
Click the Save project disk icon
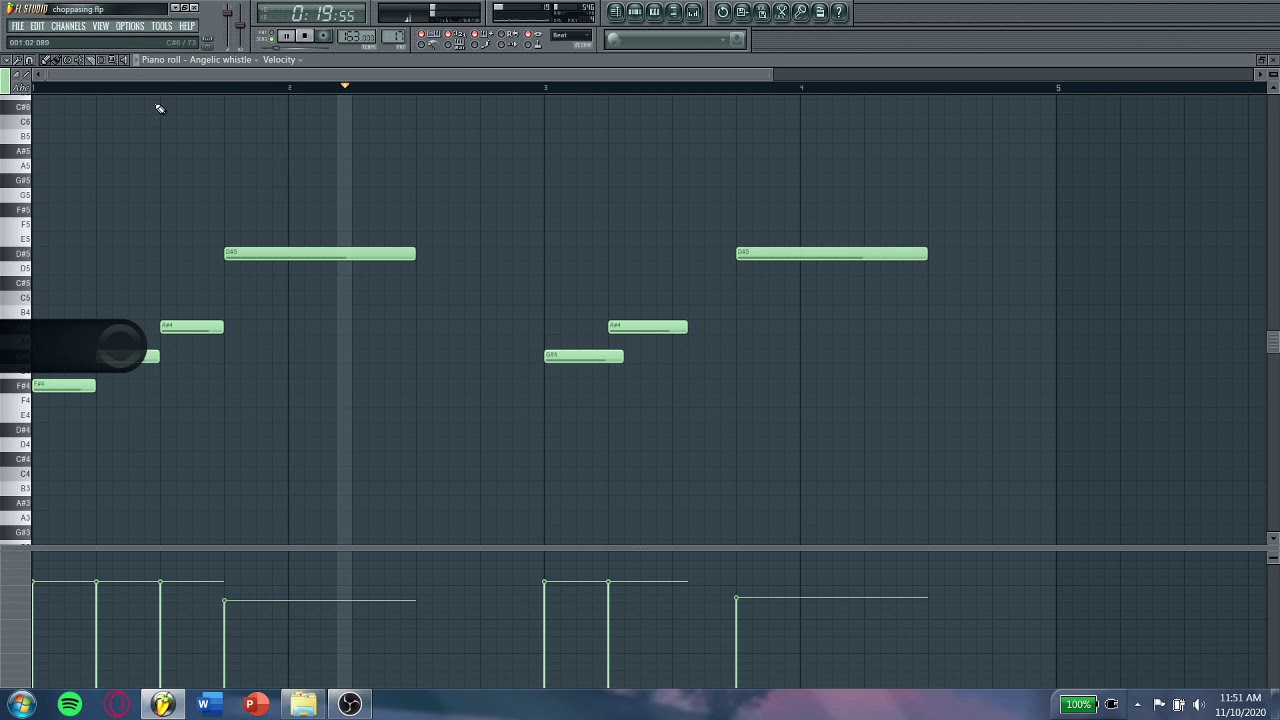tap(742, 12)
